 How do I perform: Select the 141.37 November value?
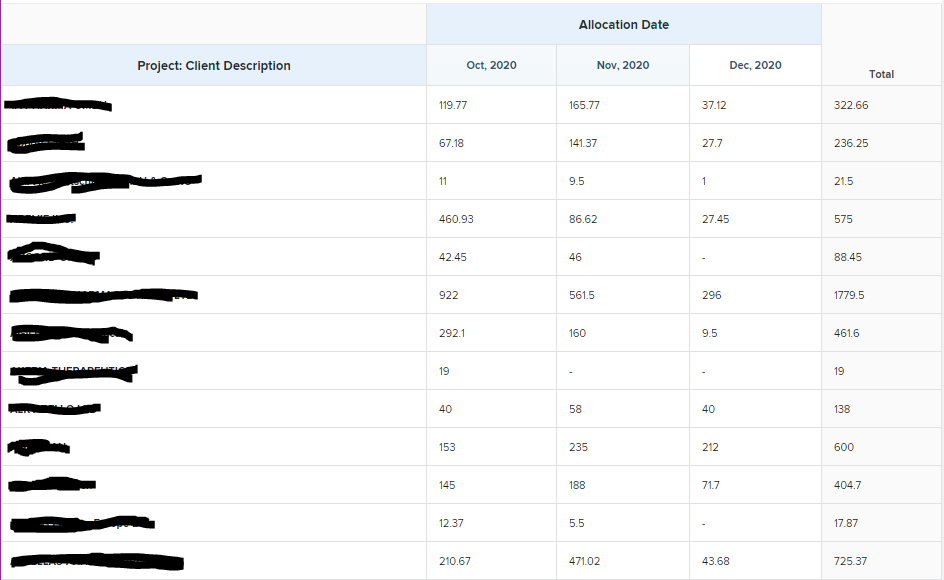coord(583,143)
